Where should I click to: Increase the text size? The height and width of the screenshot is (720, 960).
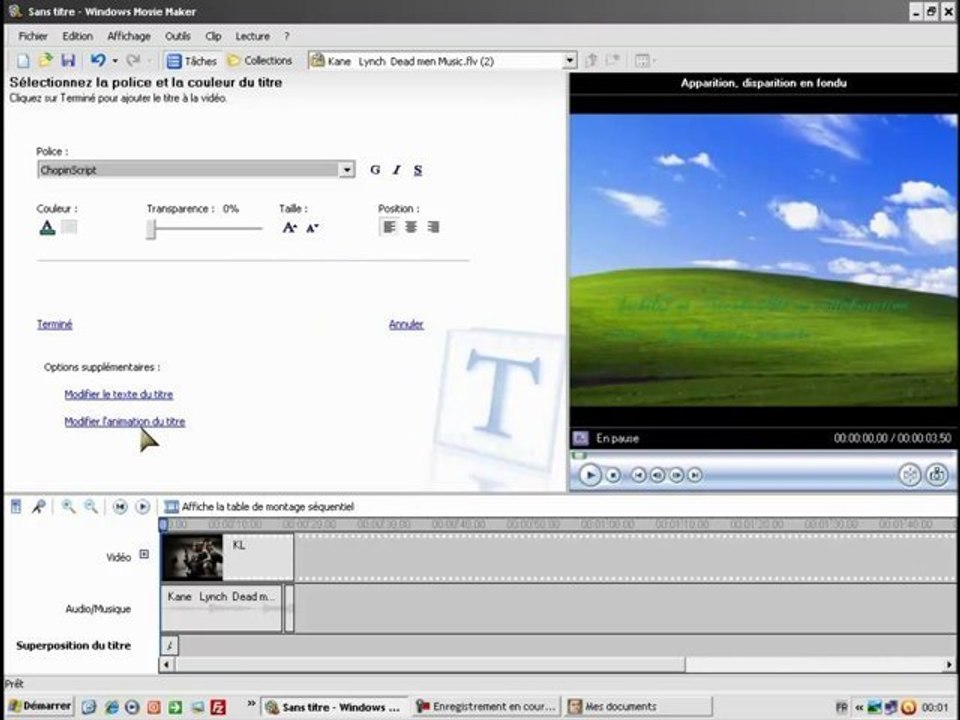(x=290, y=228)
